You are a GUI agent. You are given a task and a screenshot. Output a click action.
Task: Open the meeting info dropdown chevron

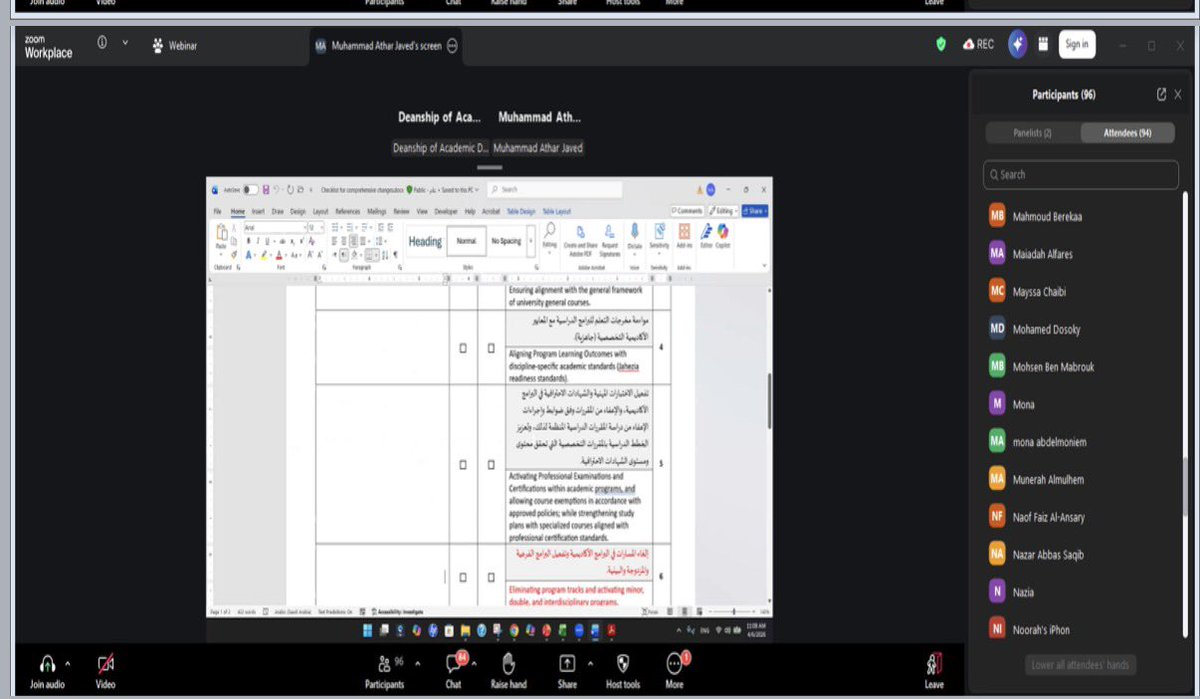pyautogui.click(x=125, y=44)
